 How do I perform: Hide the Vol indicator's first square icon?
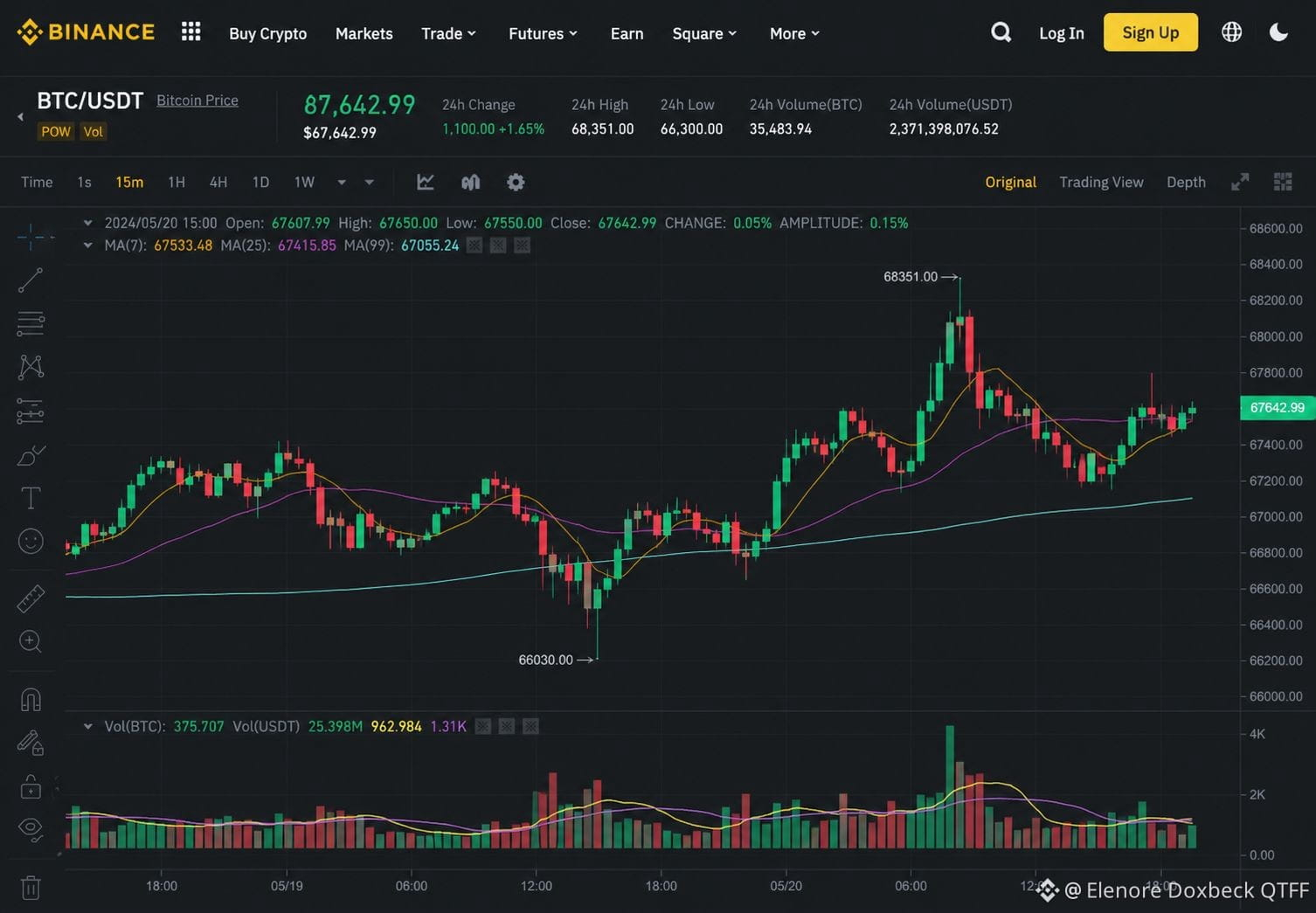[482, 726]
